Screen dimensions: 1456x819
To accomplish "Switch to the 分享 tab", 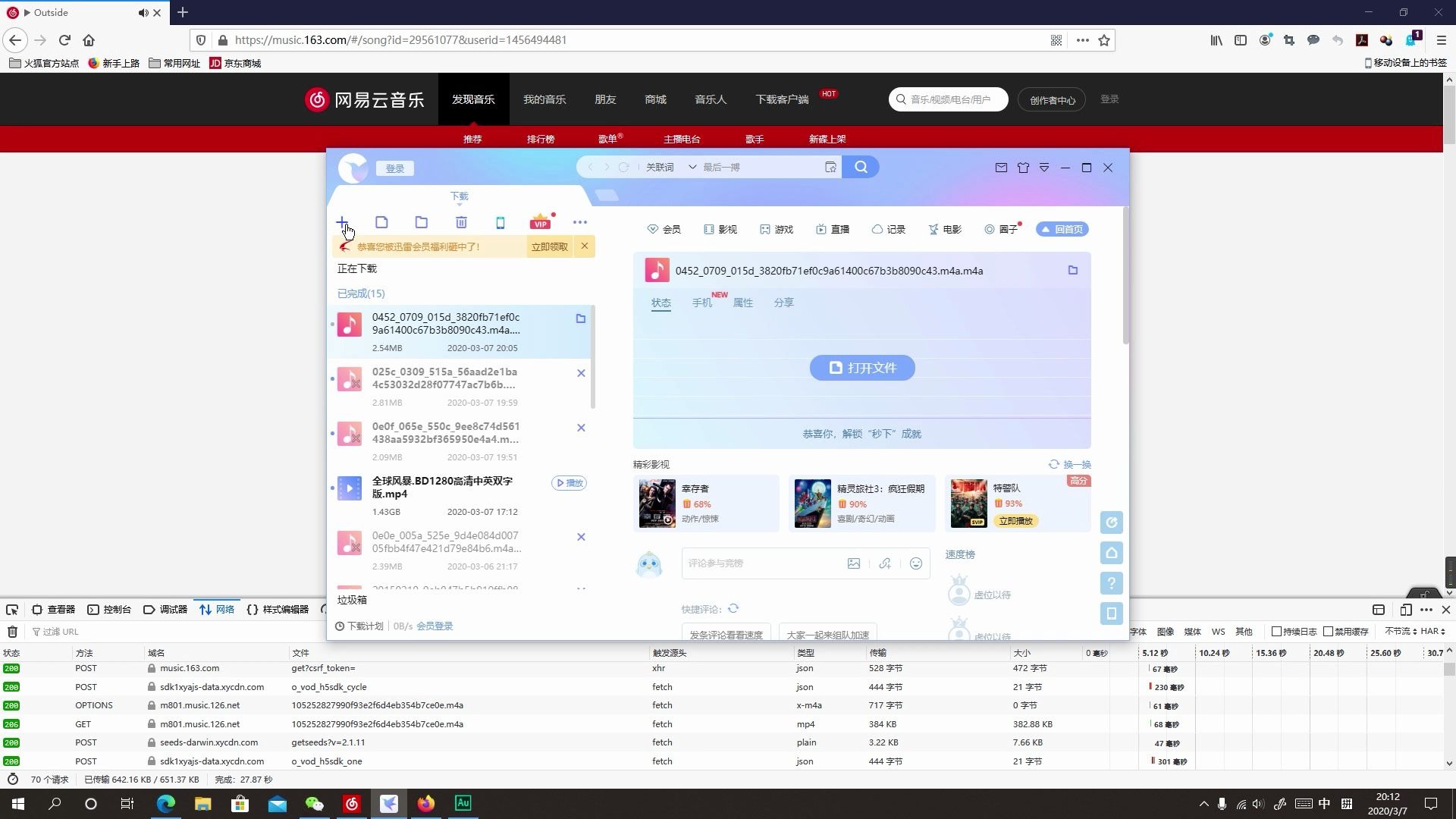I will point(783,303).
